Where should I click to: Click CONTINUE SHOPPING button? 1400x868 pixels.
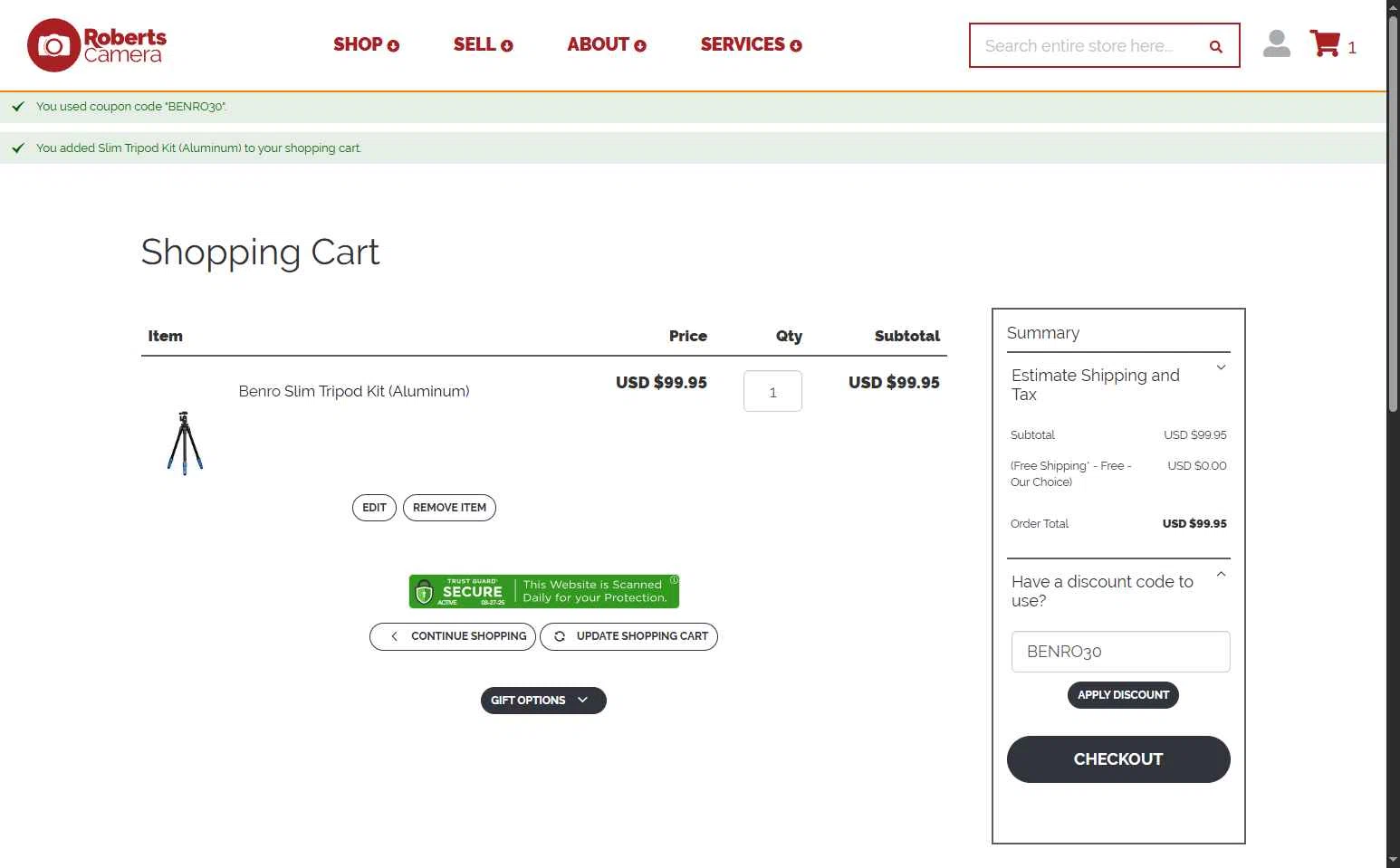(x=453, y=636)
